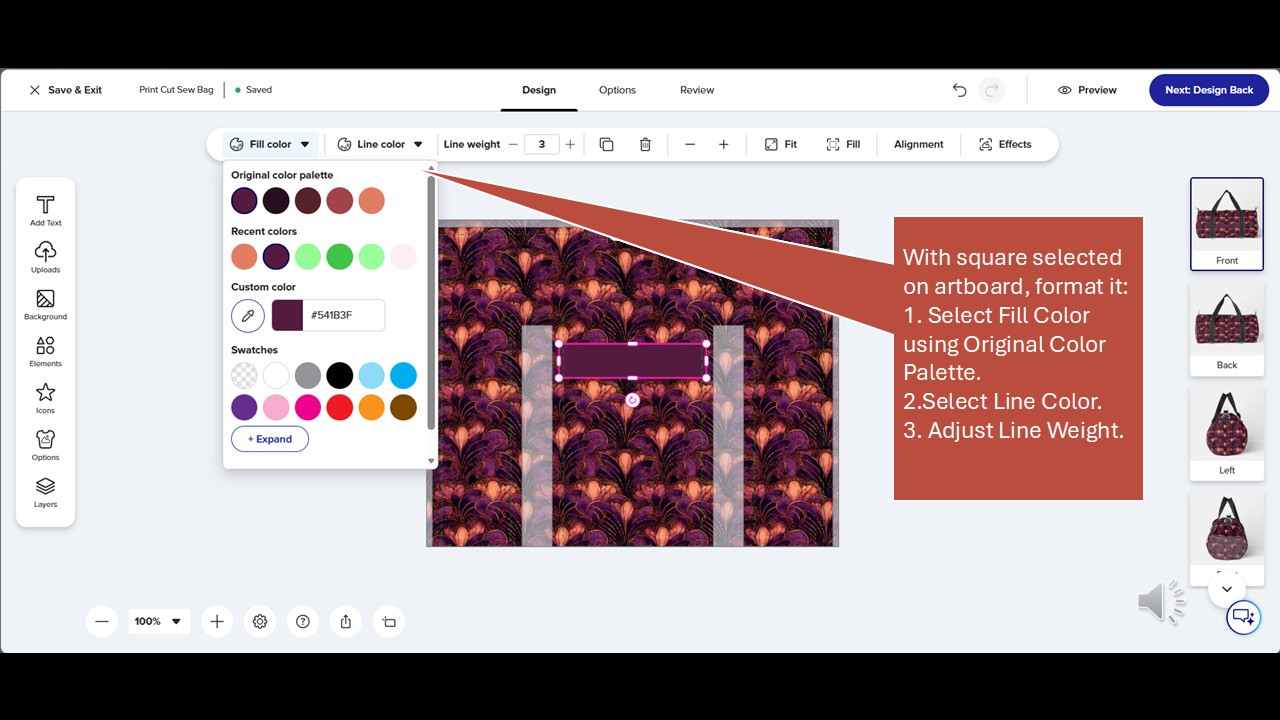Zoom in on the canvas
The width and height of the screenshot is (1280, 720).
pyautogui.click(x=217, y=621)
